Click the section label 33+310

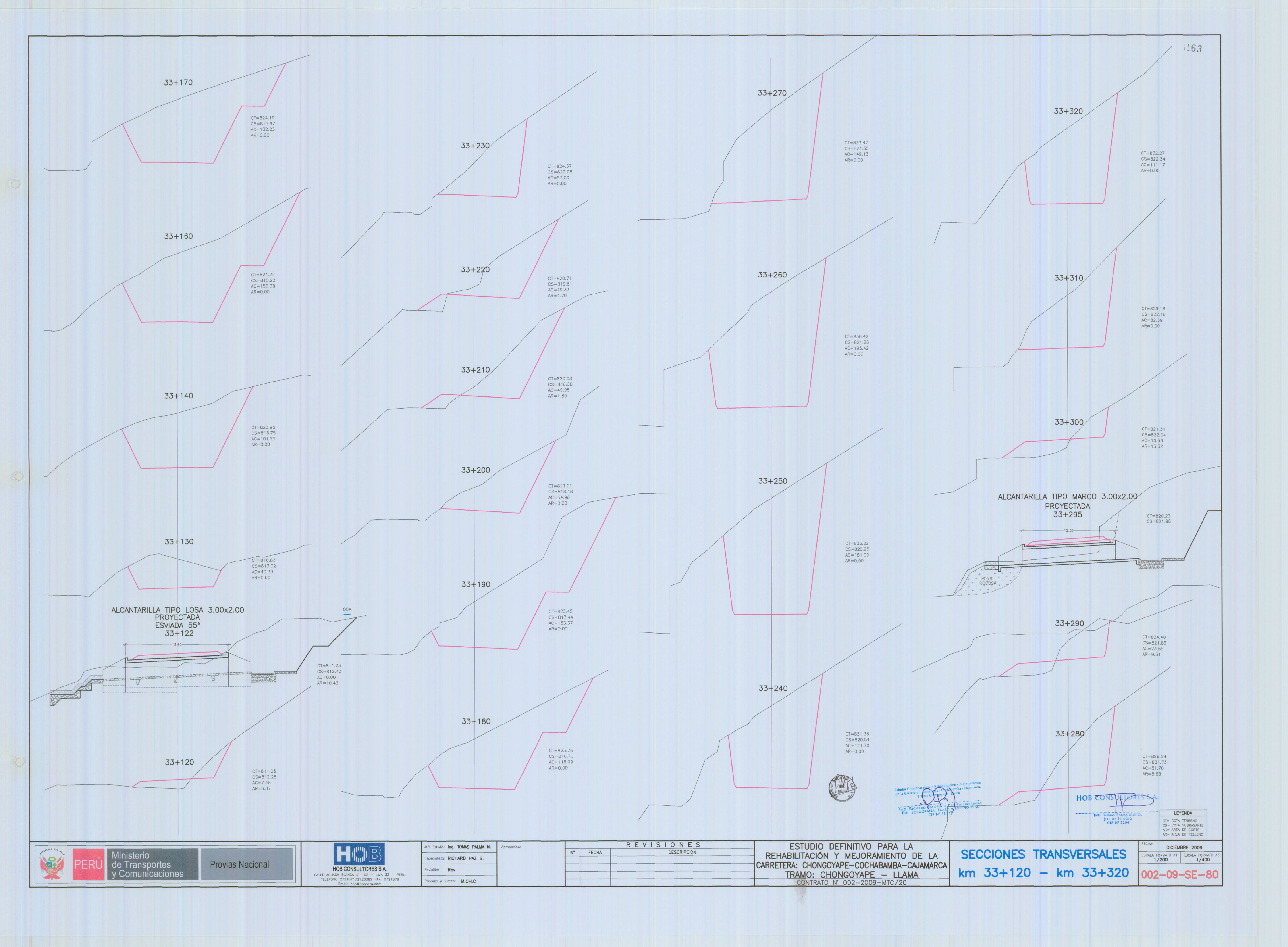pyautogui.click(x=1069, y=278)
